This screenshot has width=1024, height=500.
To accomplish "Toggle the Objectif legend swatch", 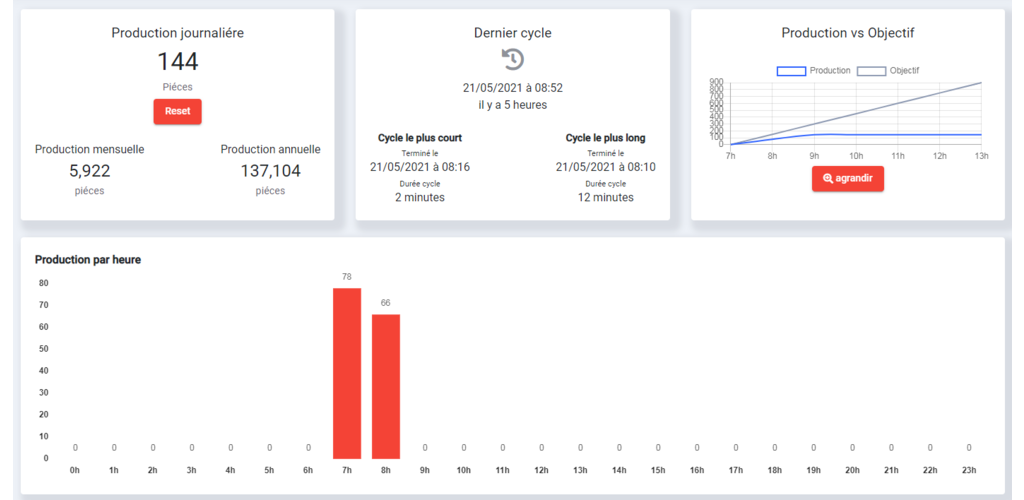I will coord(871,71).
